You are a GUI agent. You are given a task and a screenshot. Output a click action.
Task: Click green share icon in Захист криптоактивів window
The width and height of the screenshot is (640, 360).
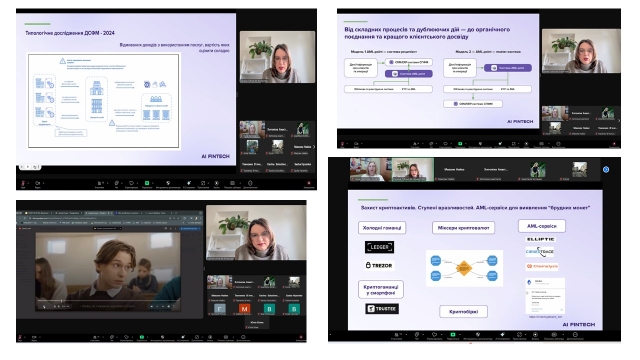coord(453,334)
